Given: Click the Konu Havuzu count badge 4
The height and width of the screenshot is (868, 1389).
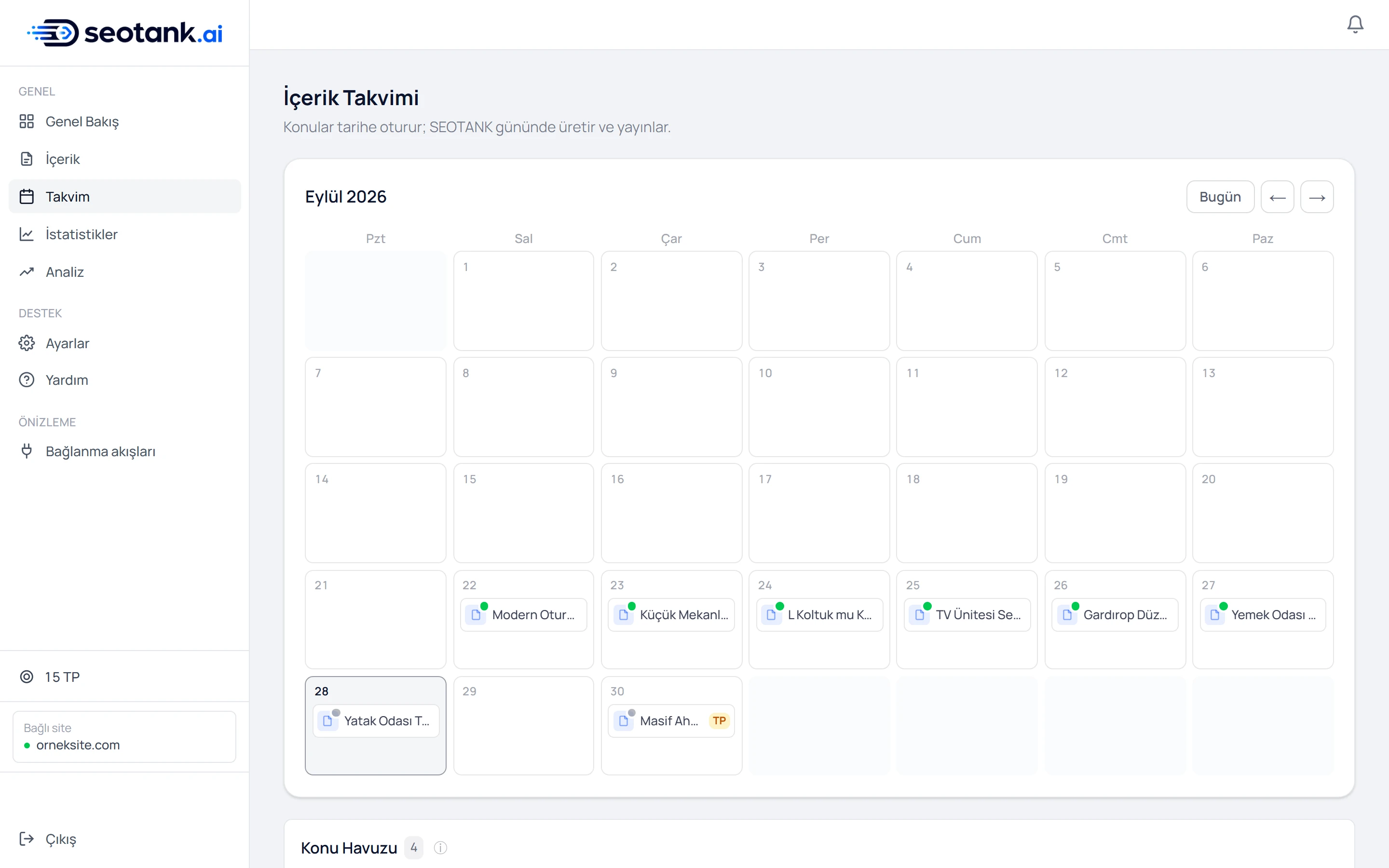Looking at the screenshot, I should click(414, 848).
